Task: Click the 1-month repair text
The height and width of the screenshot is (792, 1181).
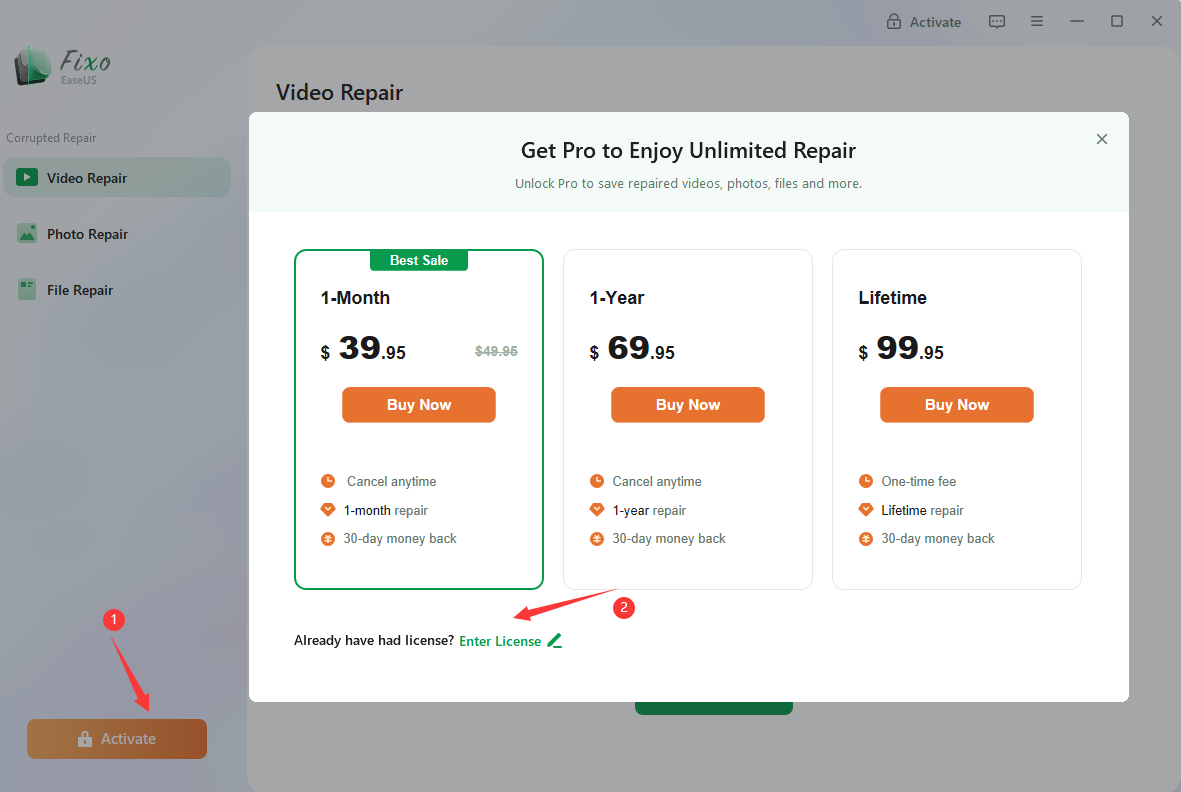Action: [386, 510]
